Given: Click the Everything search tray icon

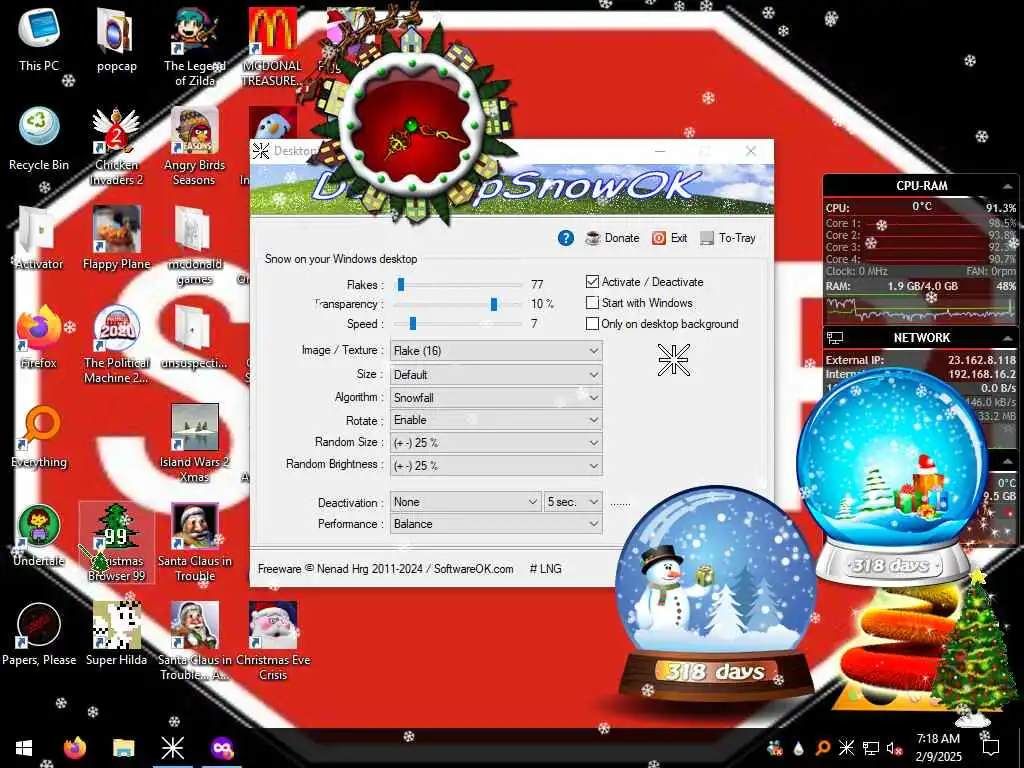Looking at the screenshot, I should [x=823, y=748].
